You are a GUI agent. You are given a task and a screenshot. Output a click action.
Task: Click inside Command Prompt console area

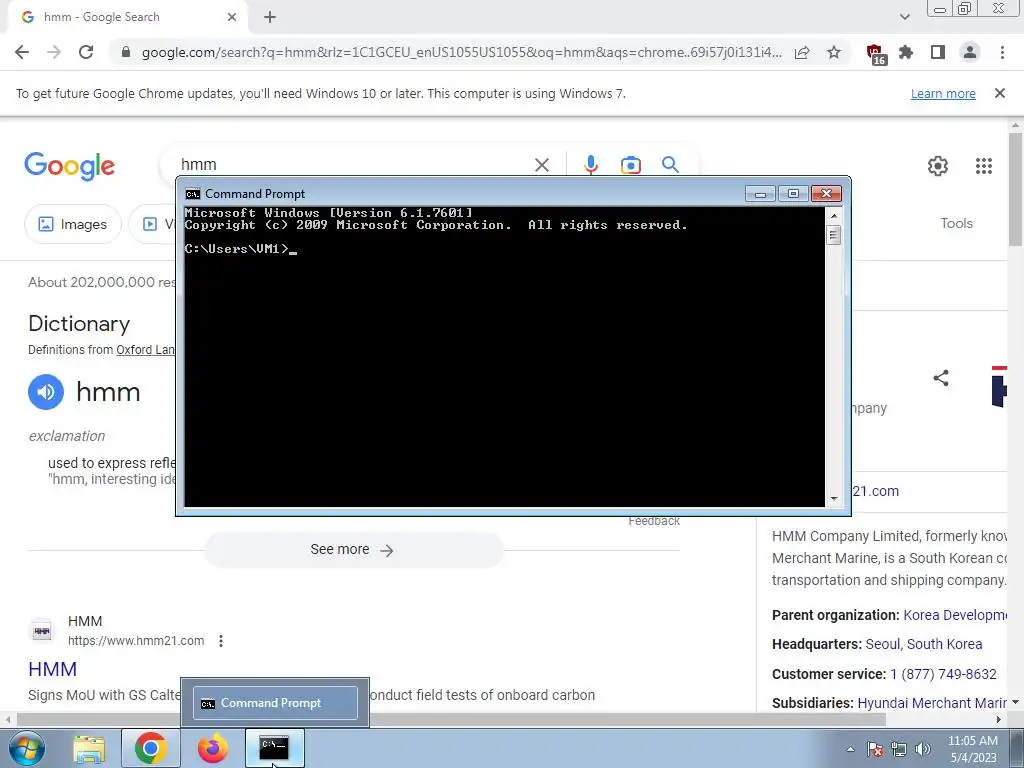point(504,357)
